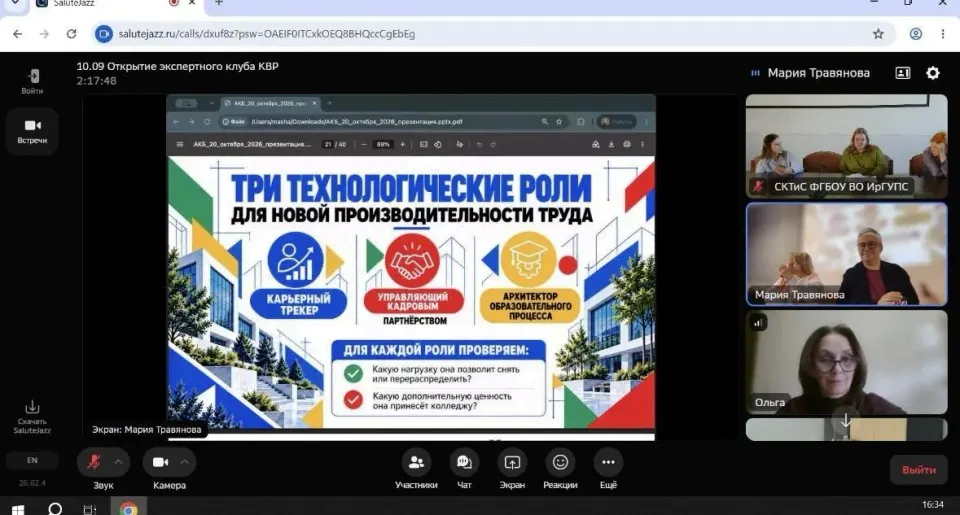Go back in browser history
This screenshot has height=515, width=960.
[x=17, y=34]
